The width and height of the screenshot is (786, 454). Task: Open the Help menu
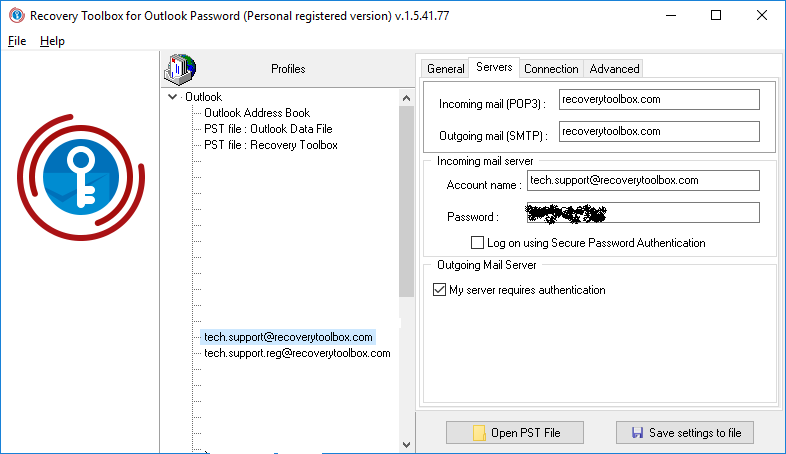52,41
